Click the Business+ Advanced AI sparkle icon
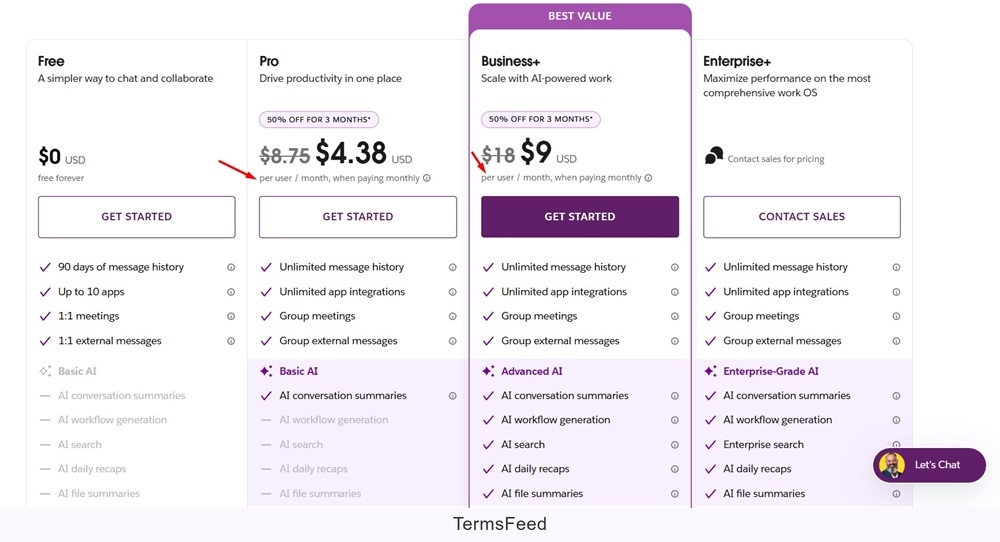The height and width of the screenshot is (542, 1000). click(488, 371)
